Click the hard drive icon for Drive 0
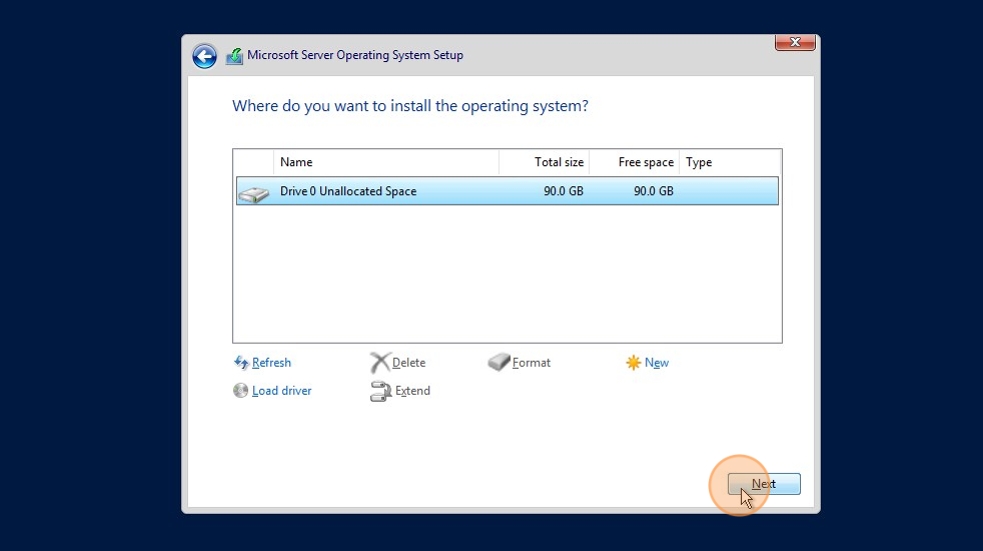This screenshot has height=551, width=983. click(x=254, y=194)
